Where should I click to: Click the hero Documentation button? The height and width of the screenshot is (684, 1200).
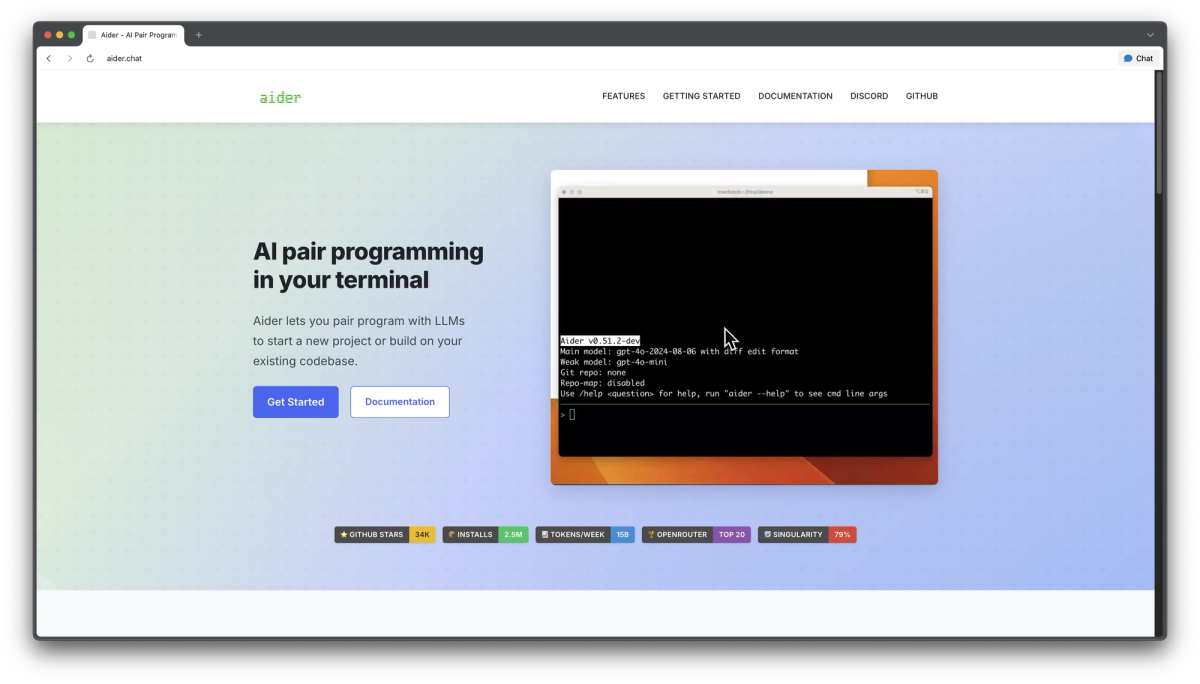(x=400, y=402)
